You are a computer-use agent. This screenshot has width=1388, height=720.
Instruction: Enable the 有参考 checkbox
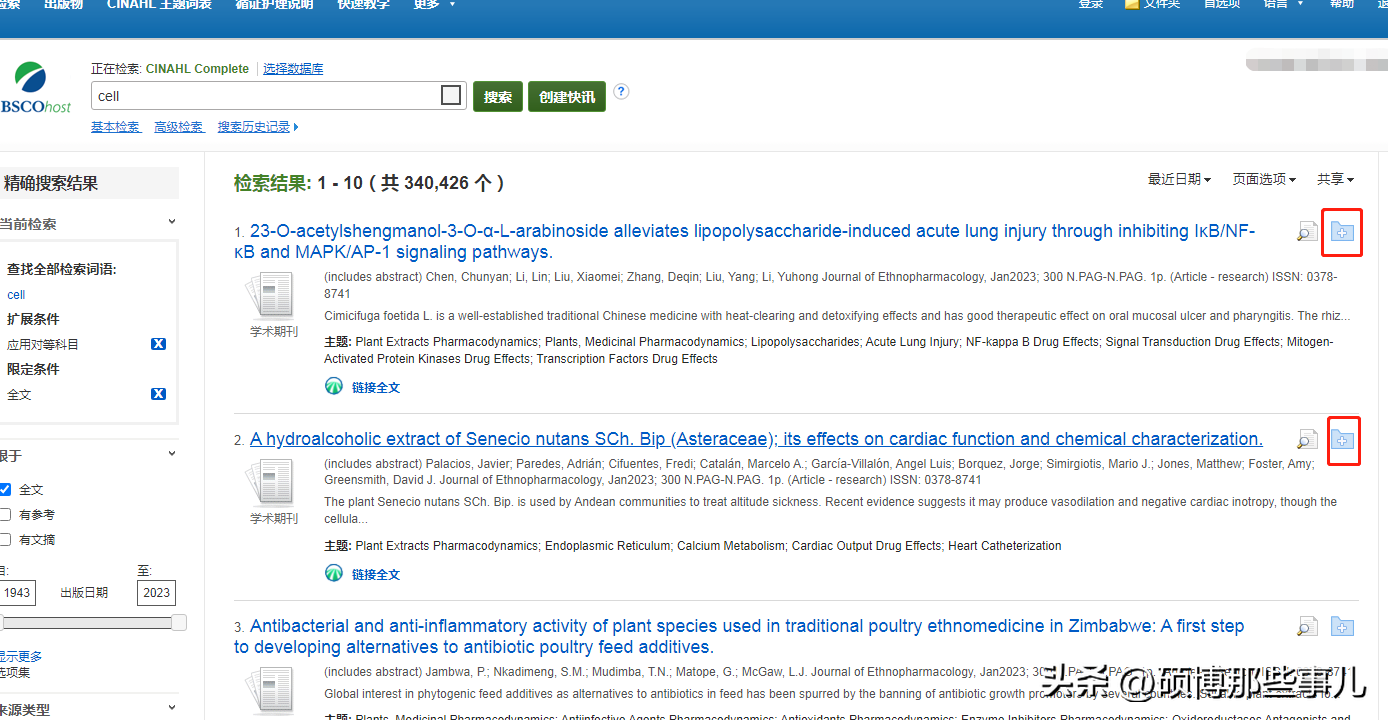click(x=6, y=514)
